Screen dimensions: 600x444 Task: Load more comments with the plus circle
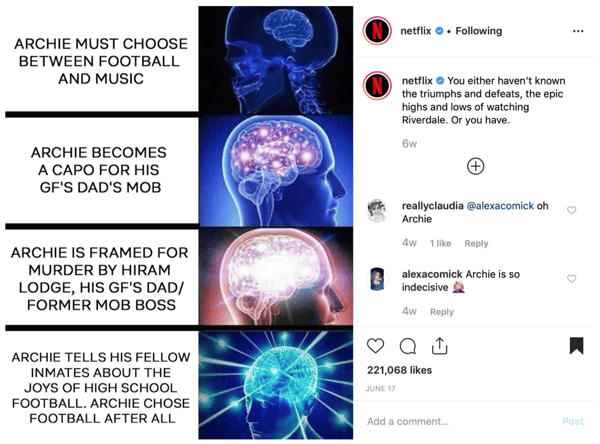pos(476,166)
